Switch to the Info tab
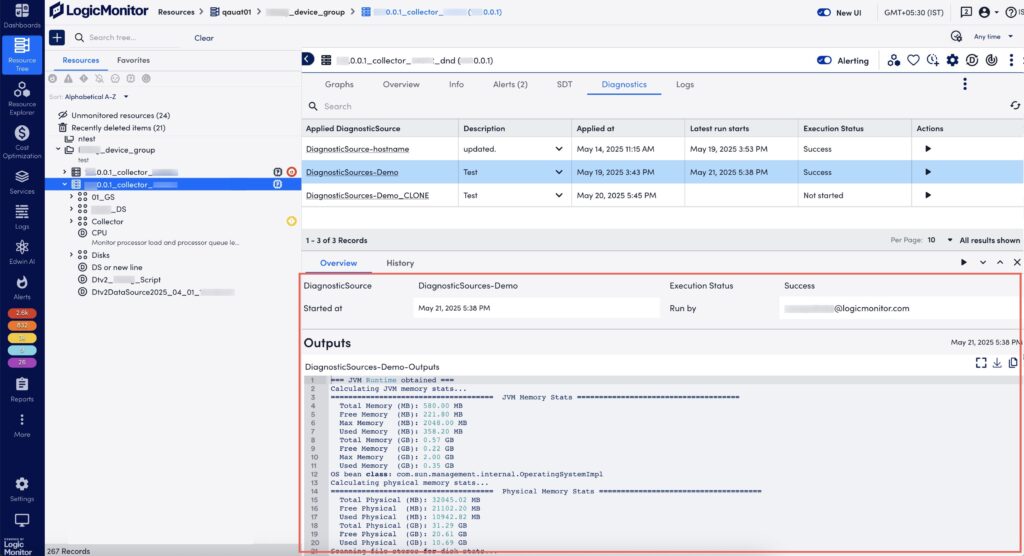 coord(456,84)
